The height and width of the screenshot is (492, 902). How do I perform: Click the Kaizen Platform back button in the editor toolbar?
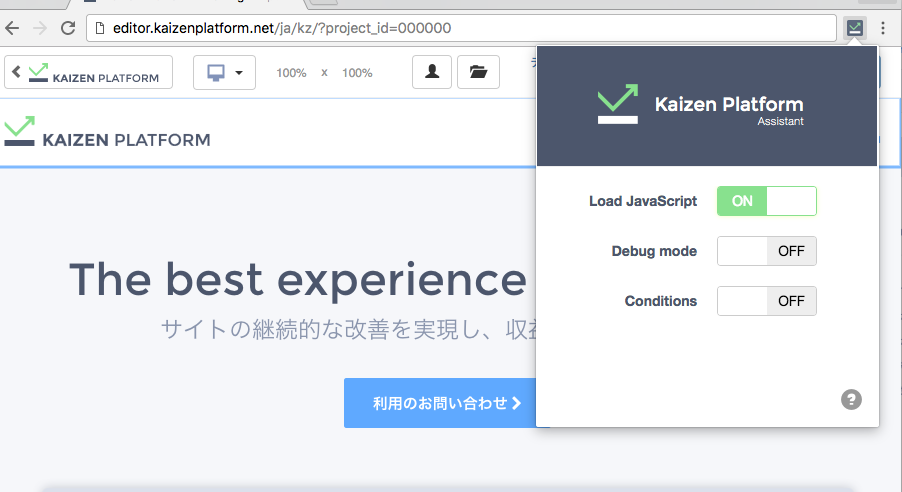point(88,72)
